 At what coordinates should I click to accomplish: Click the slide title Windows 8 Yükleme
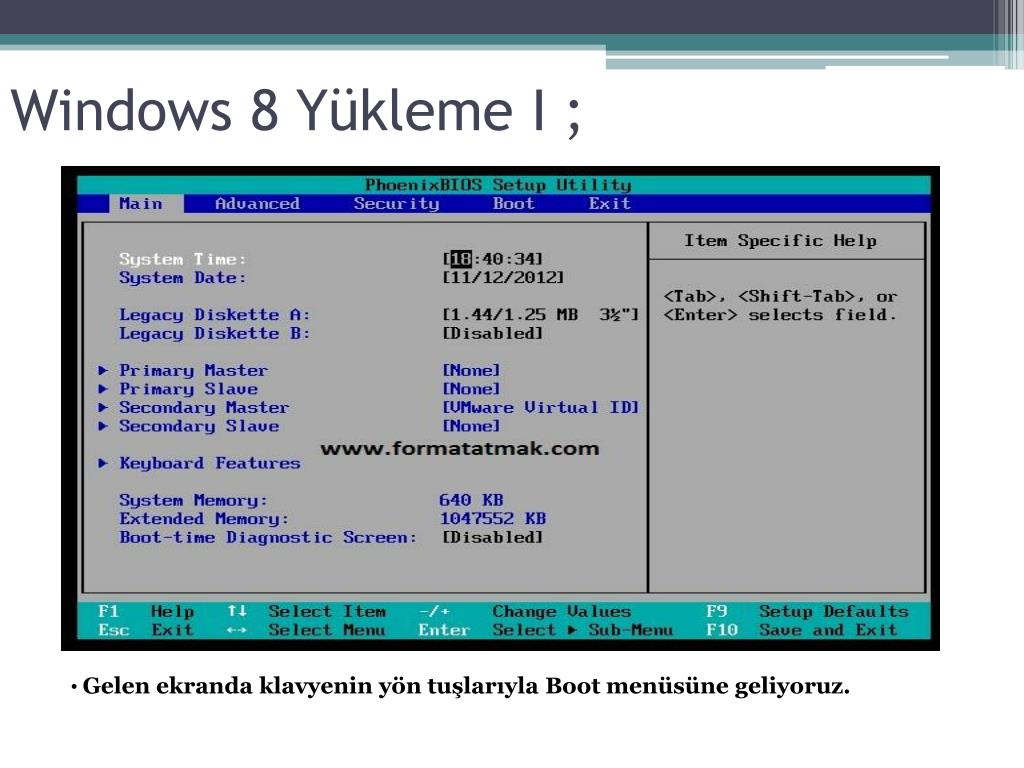(296, 110)
